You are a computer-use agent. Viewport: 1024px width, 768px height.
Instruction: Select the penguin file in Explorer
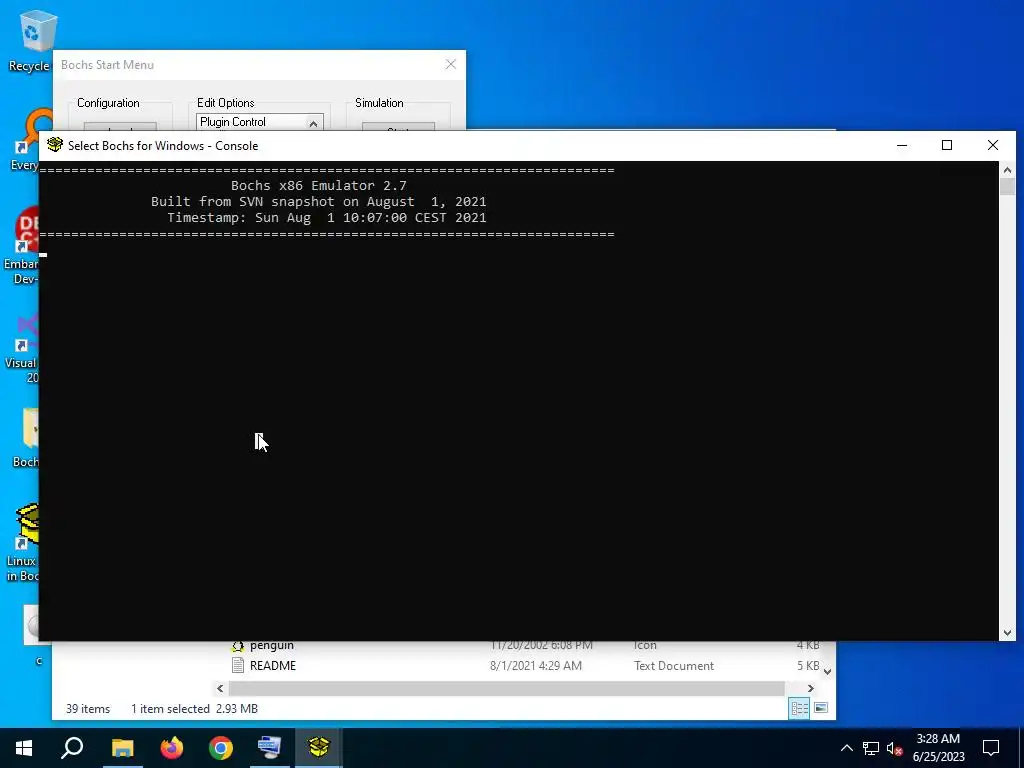point(272,645)
